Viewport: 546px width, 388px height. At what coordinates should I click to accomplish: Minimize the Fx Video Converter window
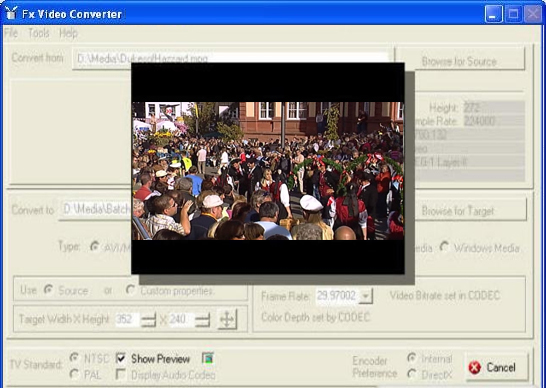click(493, 14)
